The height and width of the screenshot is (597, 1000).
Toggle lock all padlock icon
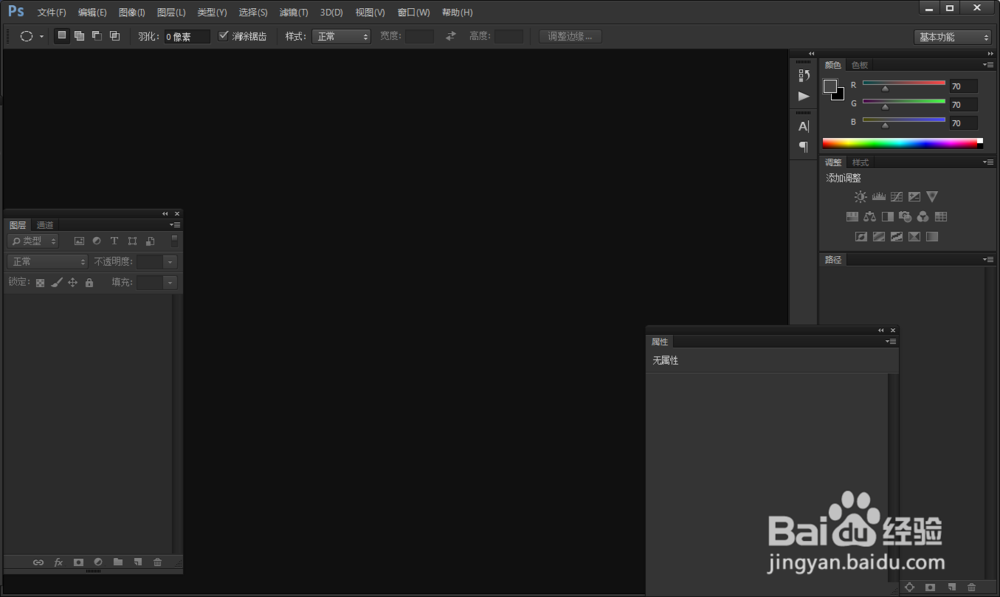pos(89,283)
